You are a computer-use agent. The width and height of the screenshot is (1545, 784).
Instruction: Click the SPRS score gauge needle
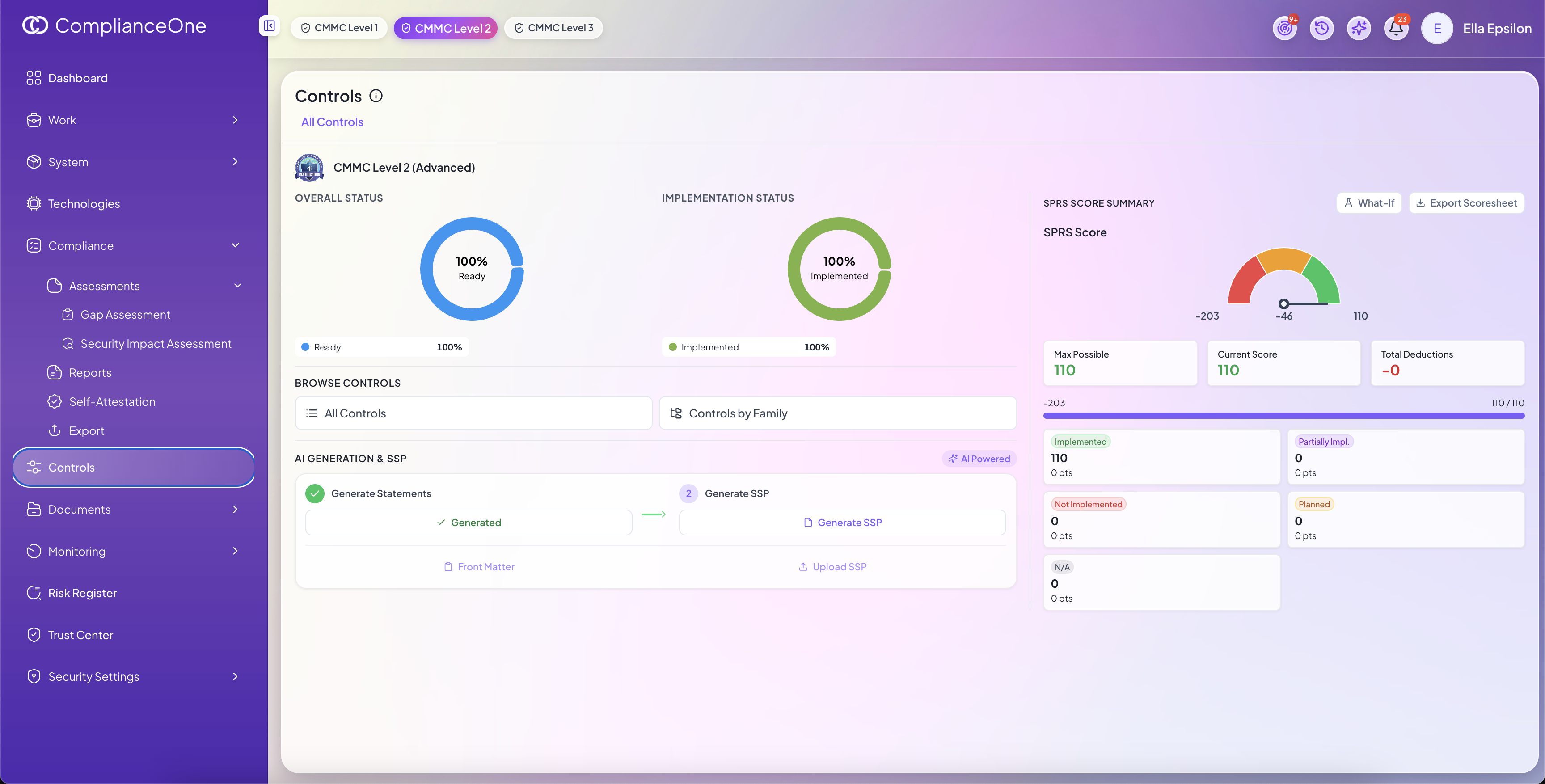pyautogui.click(x=1304, y=303)
